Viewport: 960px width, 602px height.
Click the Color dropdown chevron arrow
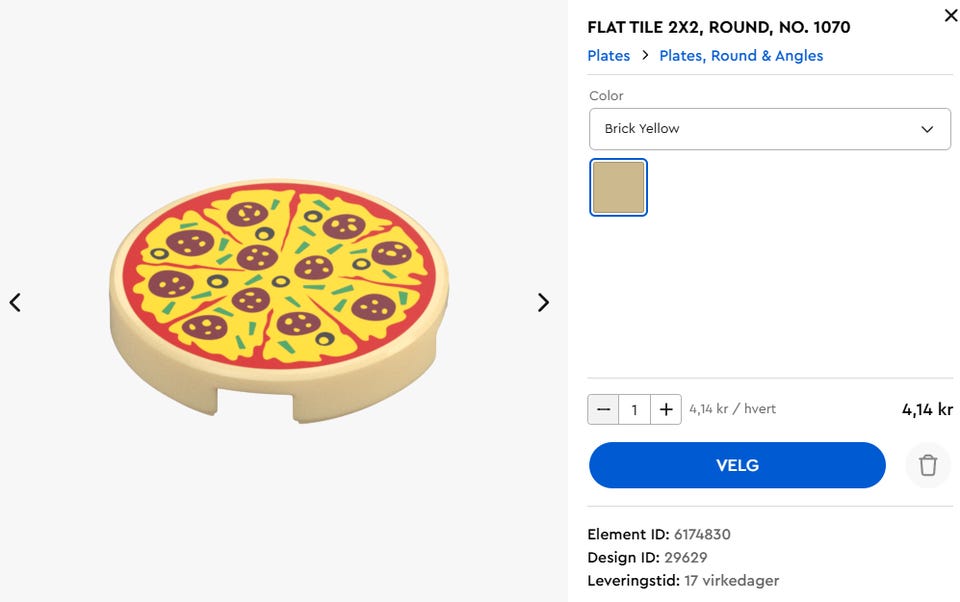927,129
